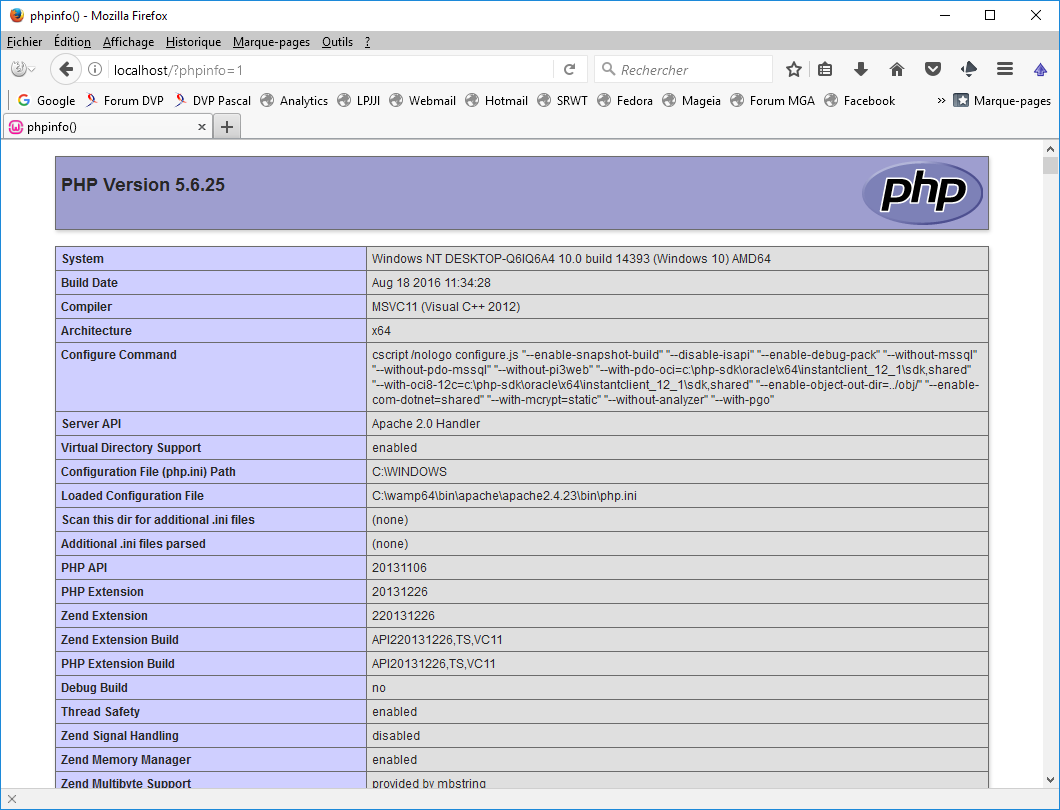This screenshot has height=810, width=1060.
Task: Reload the page with the refresh icon
Action: point(569,69)
